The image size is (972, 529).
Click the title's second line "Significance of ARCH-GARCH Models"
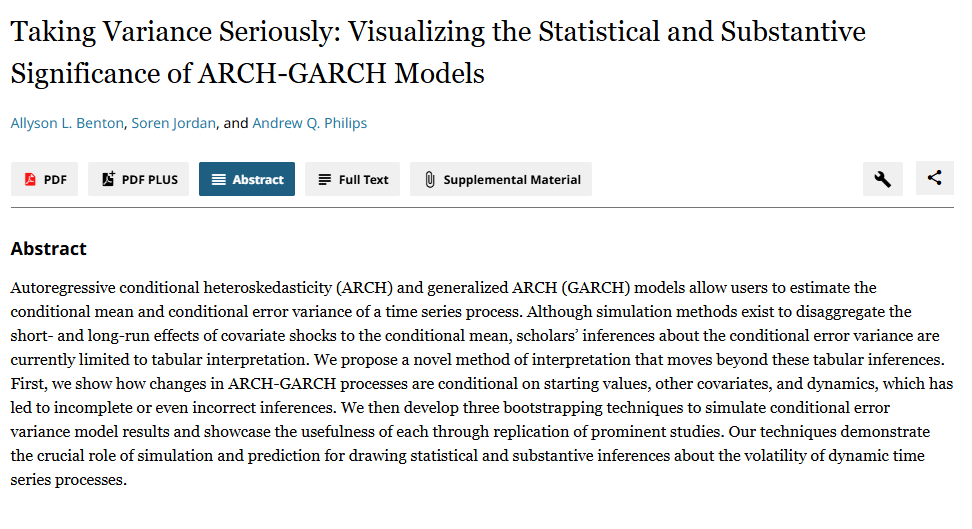[x=247, y=74]
